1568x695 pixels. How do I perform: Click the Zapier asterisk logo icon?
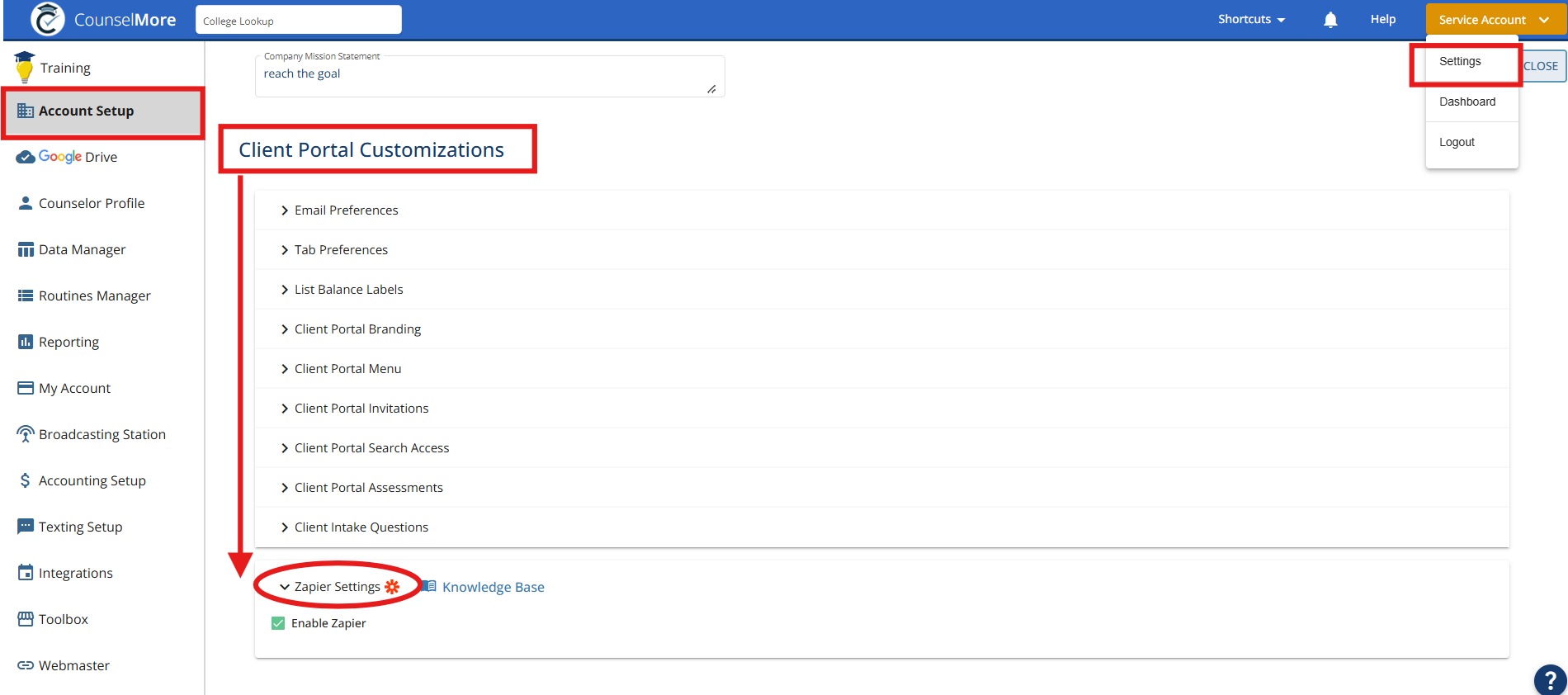(392, 587)
